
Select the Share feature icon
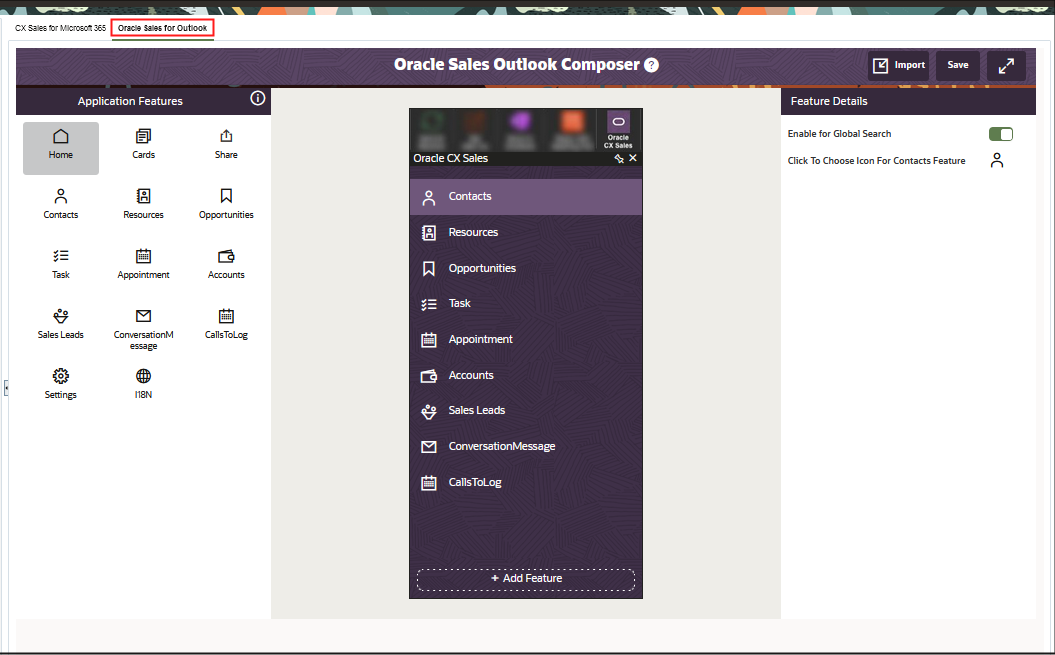tap(226, 145)
